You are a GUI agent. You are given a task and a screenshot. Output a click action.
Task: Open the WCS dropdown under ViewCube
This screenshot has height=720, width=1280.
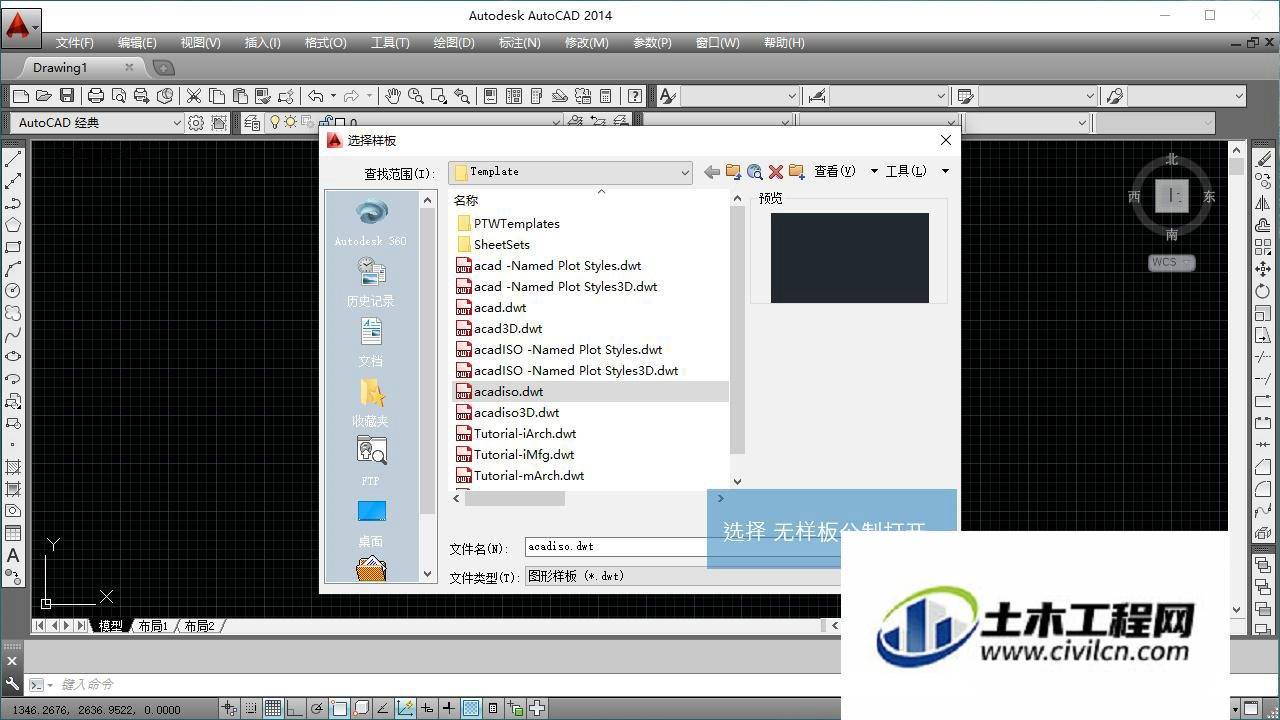[1171, 262]
